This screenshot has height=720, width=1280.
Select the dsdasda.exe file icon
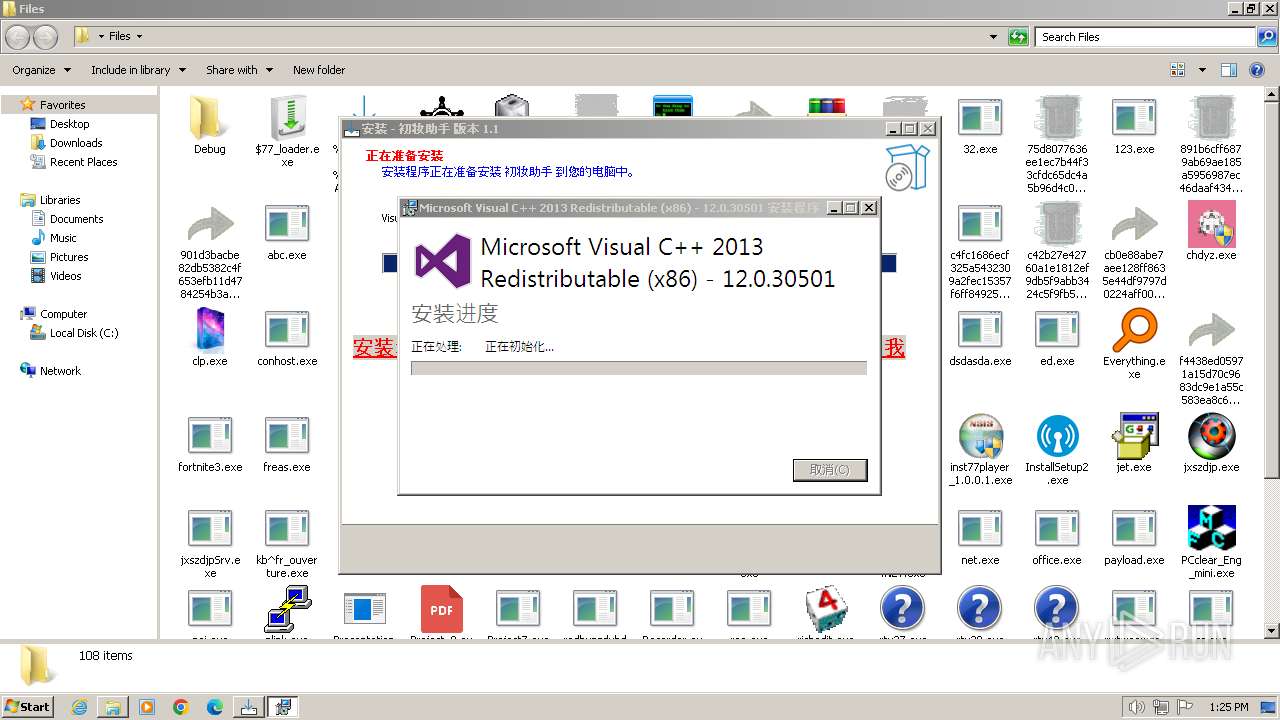[980, 330]
